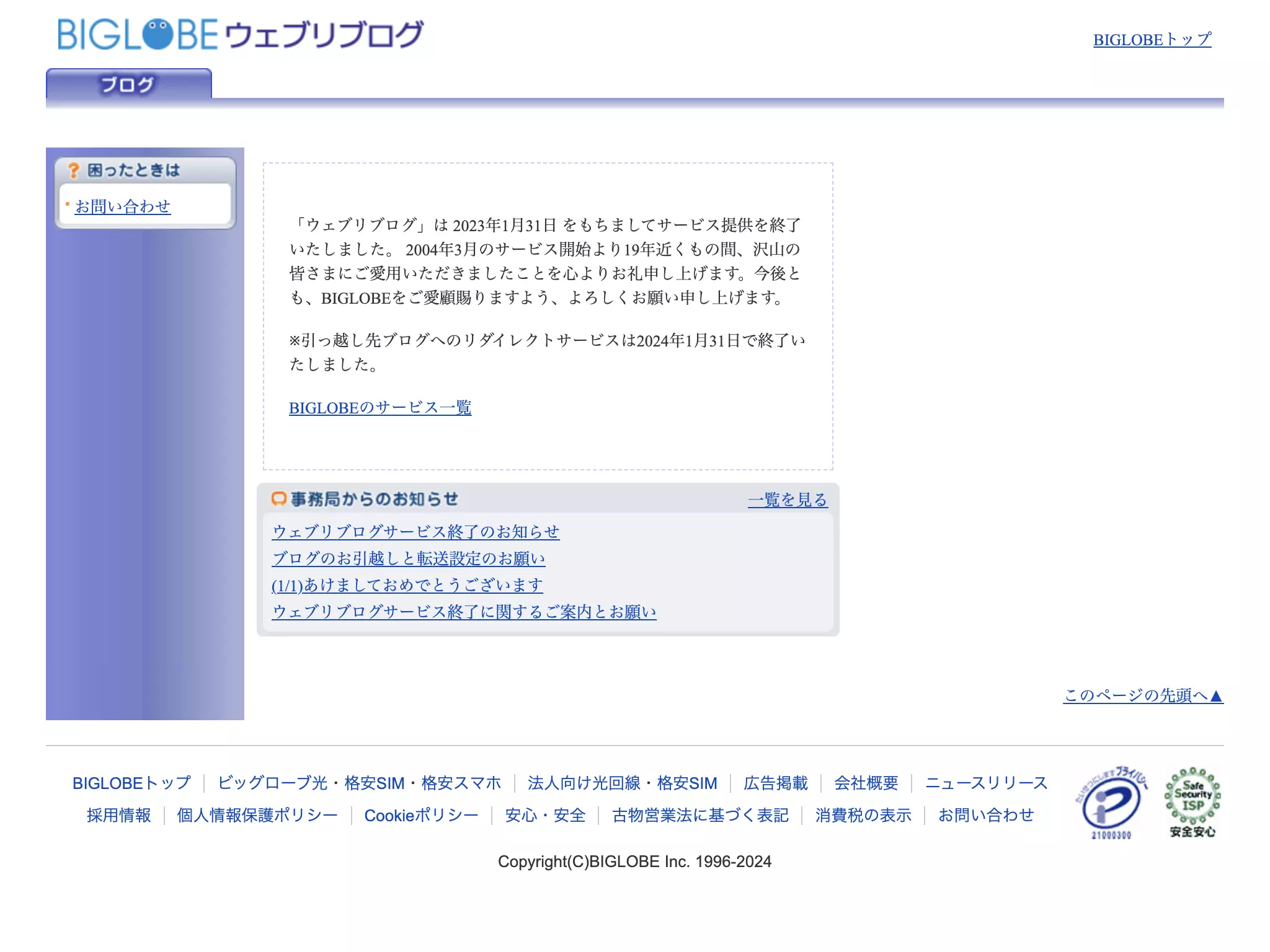Click the Safe Security ISP badge
Viewport: 1270px width, 952px height.
coord(1192,803)
